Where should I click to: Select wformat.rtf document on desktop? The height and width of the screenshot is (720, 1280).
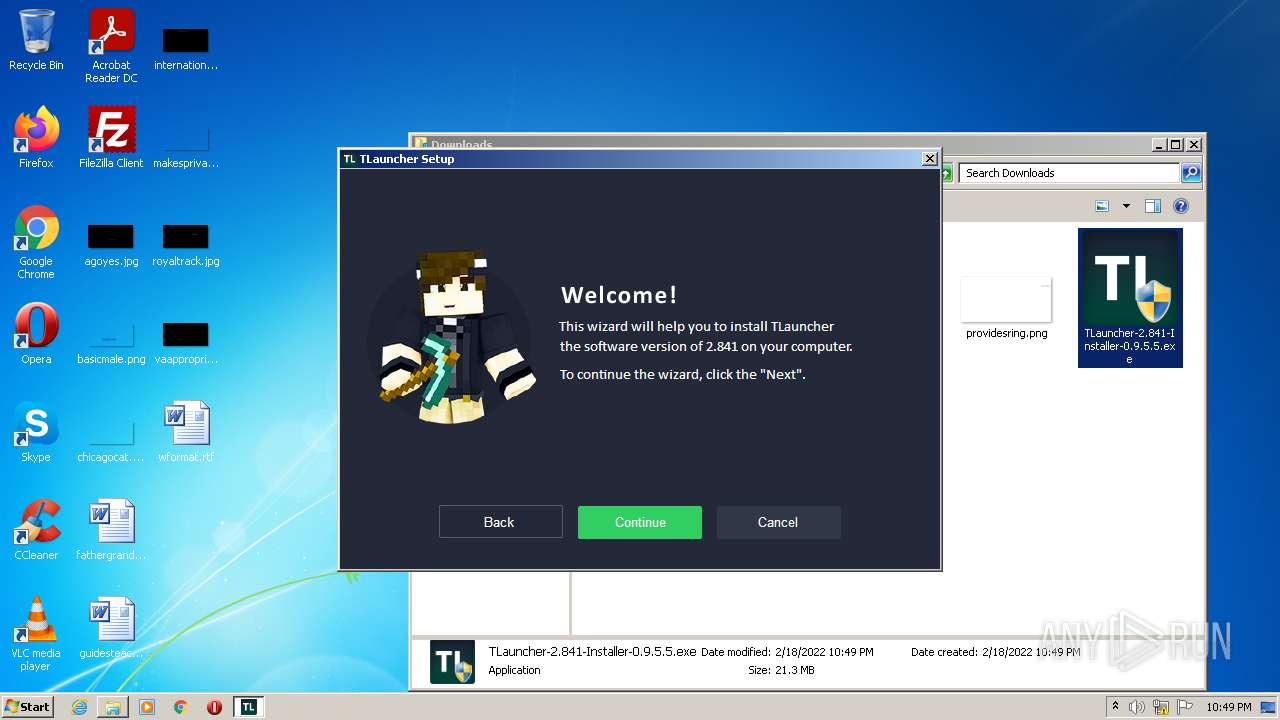tap(186, 432)
